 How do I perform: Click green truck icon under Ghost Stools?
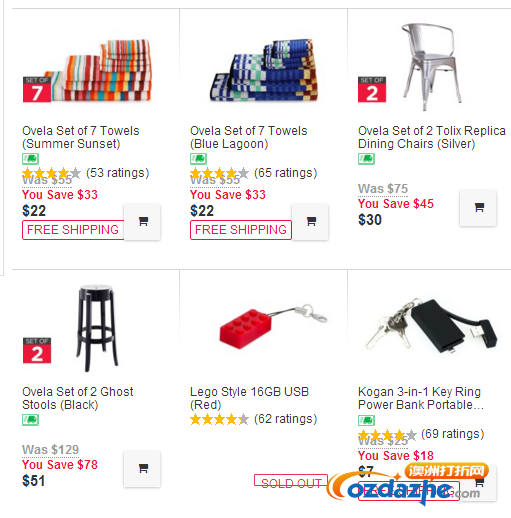[31, 420]
